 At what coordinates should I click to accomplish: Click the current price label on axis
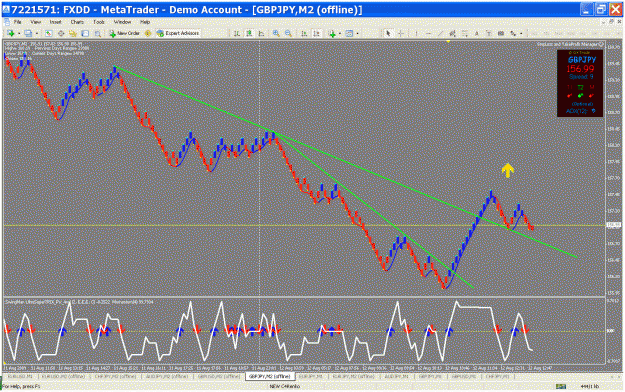point(613,225)
